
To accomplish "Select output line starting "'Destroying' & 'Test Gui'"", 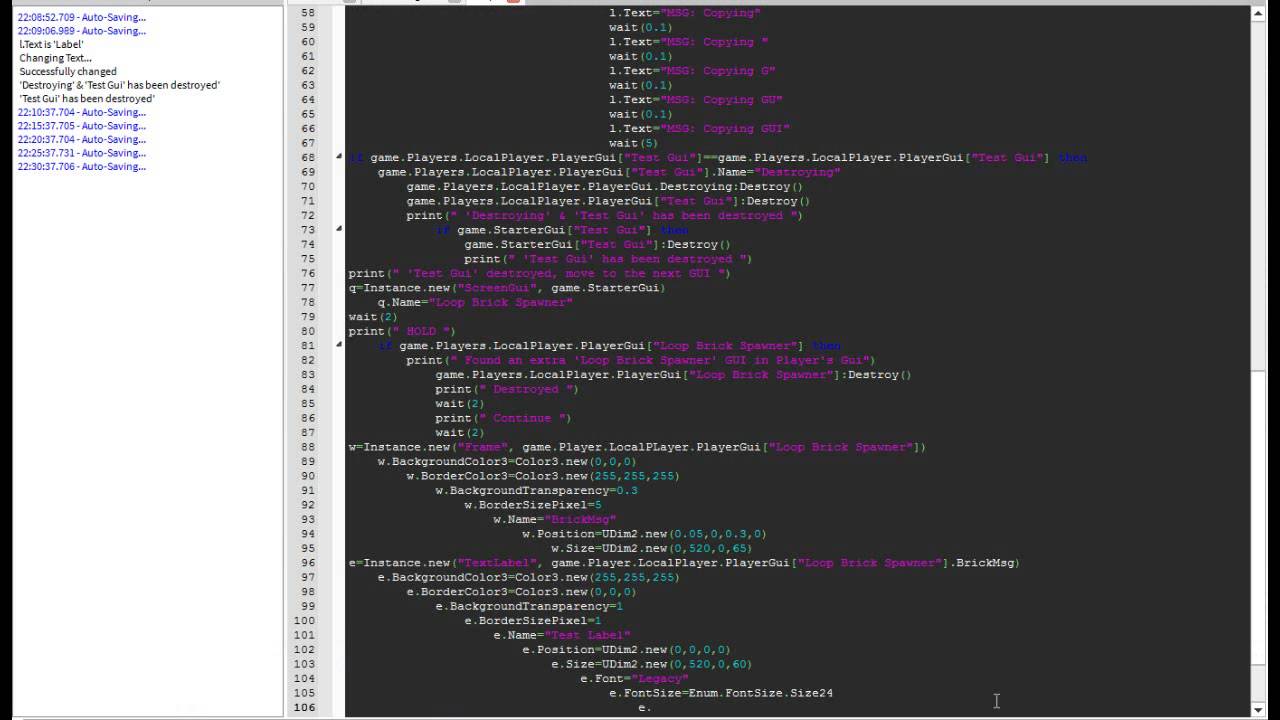I will point(119,85).
